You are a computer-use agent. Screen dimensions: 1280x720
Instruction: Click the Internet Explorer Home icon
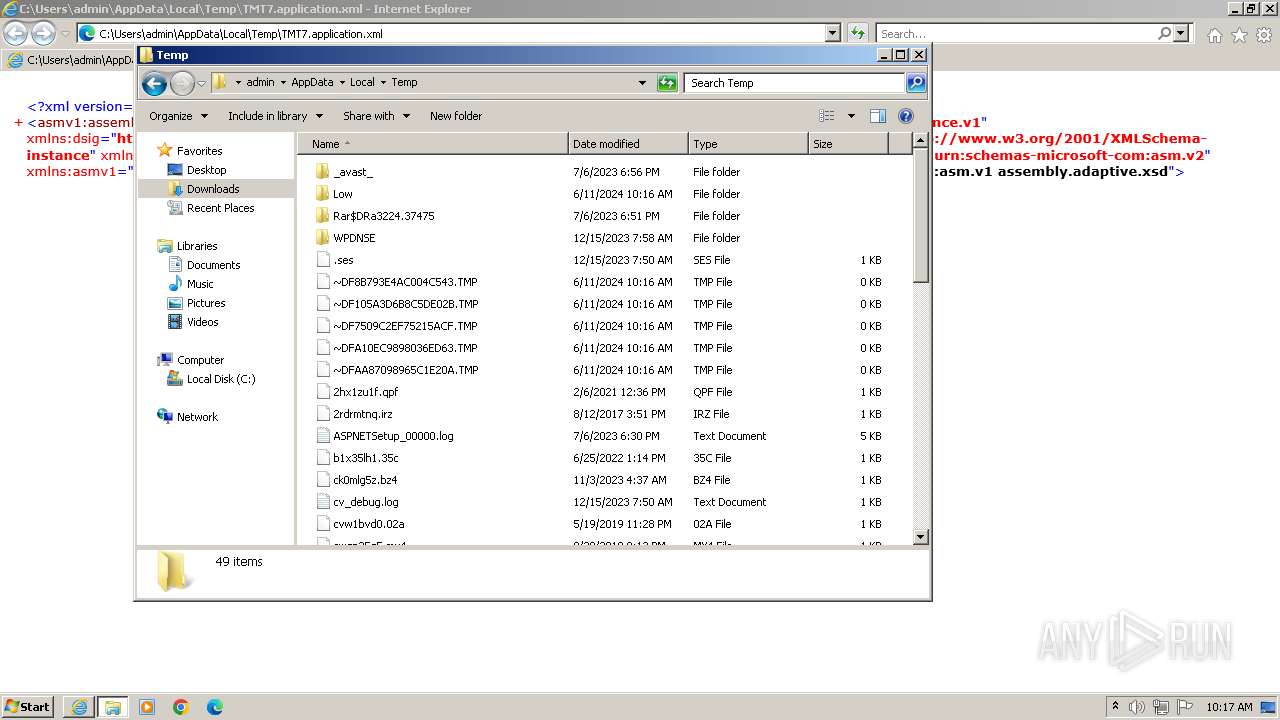point(1214,35)
